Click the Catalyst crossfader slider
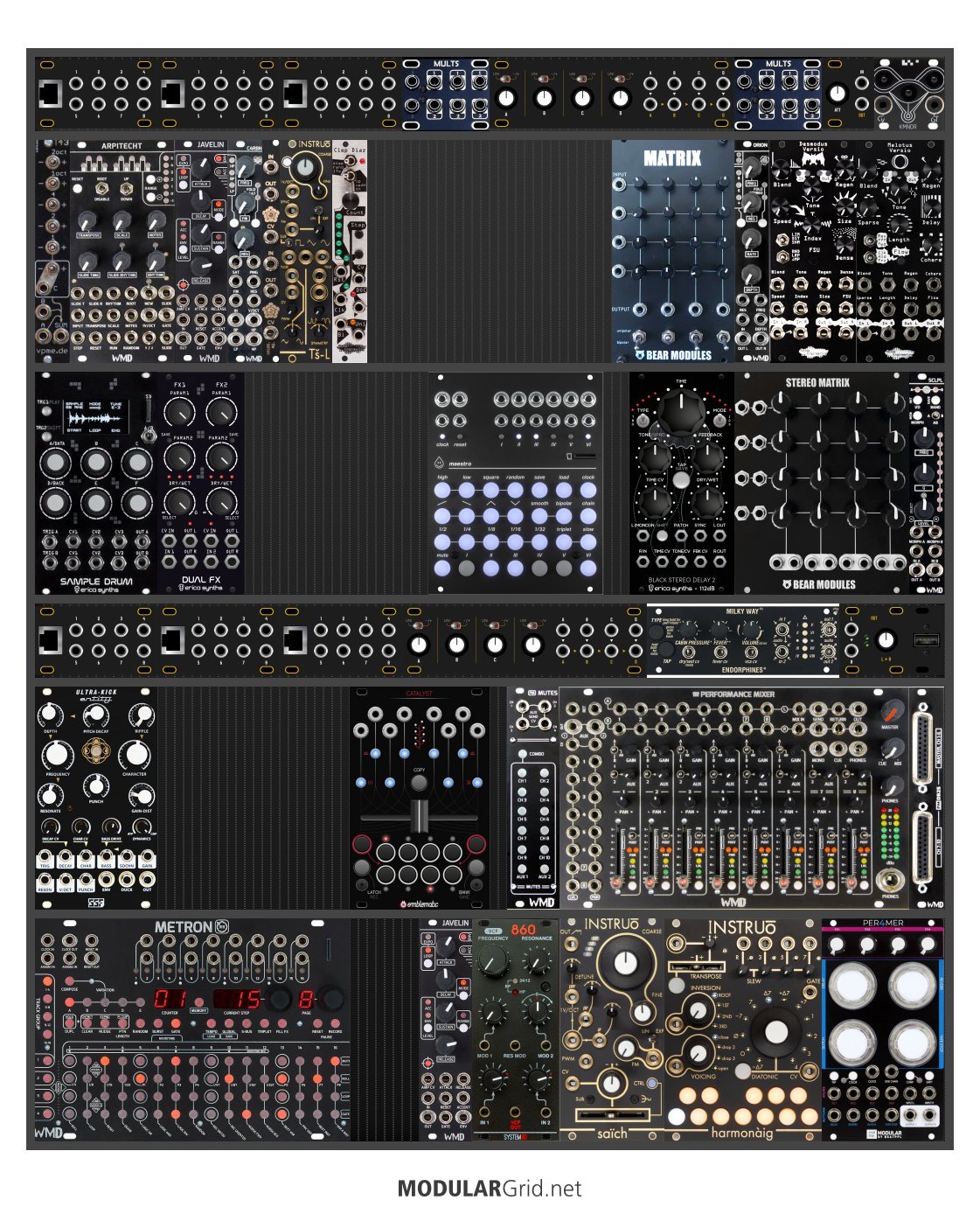 (419, 816)
